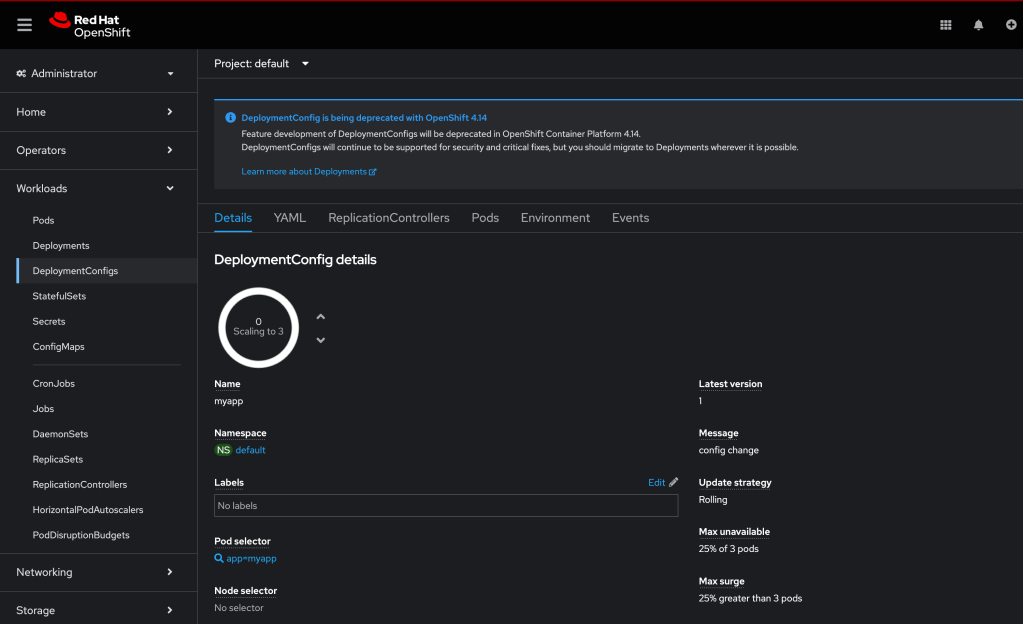
Task: Decrease pod count with down arrow
Action: 320,340
